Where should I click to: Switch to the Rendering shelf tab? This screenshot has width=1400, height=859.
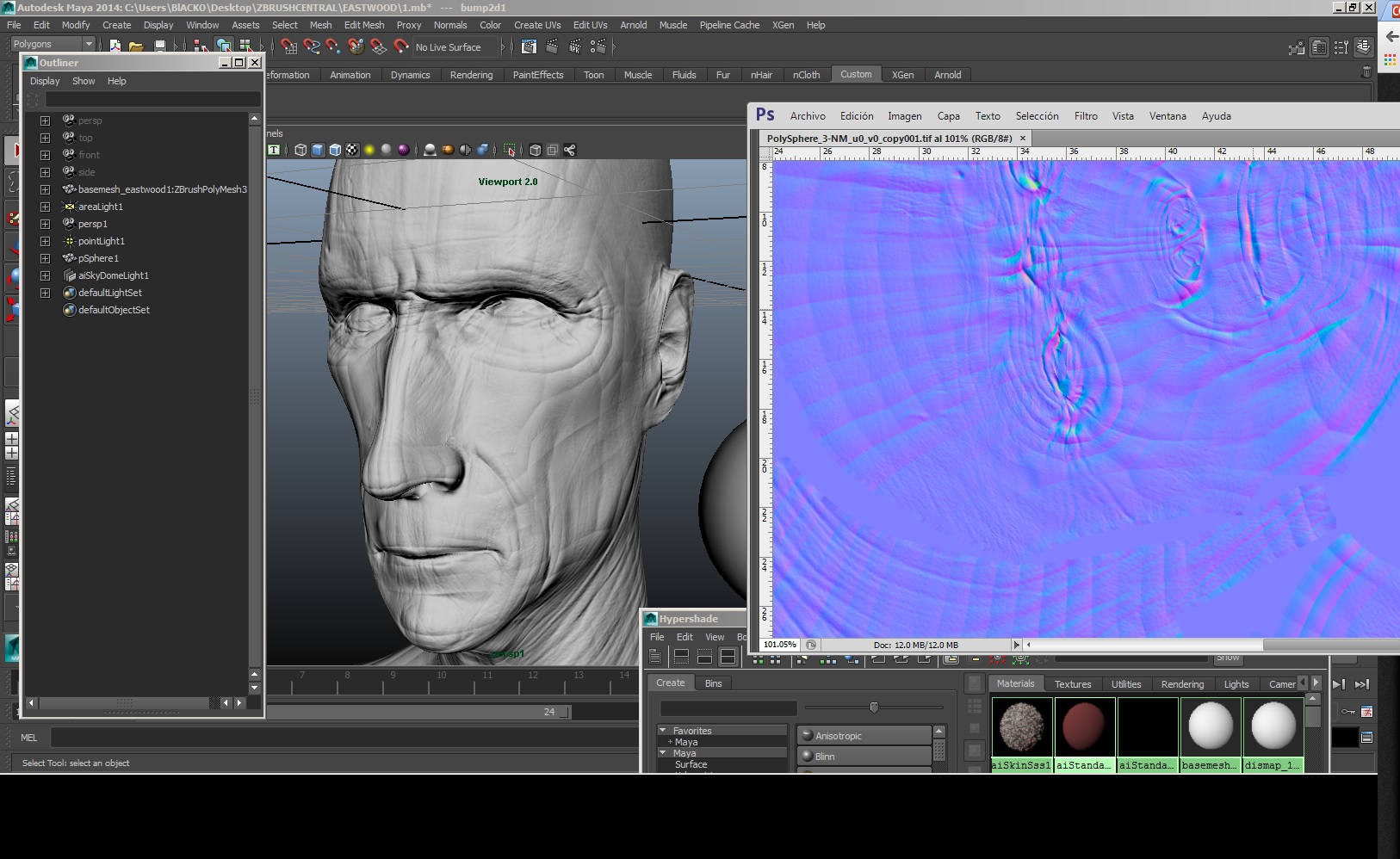[x=471, y=75]
